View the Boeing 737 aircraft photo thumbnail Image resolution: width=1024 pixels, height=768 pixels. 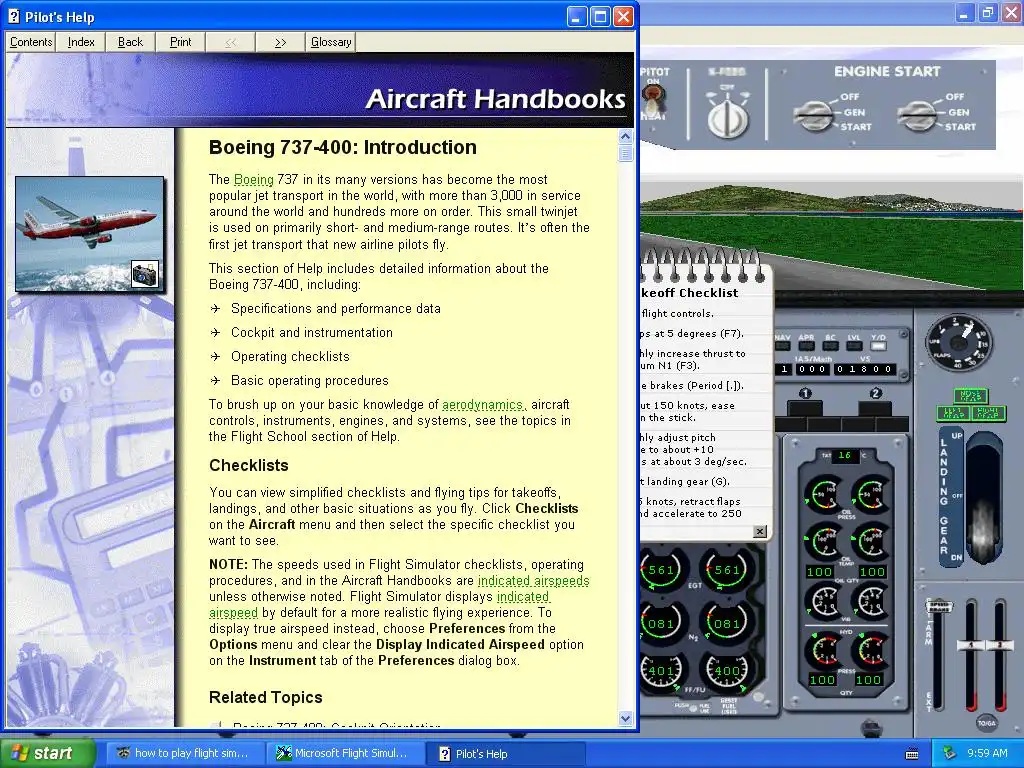tap(89, 234)
